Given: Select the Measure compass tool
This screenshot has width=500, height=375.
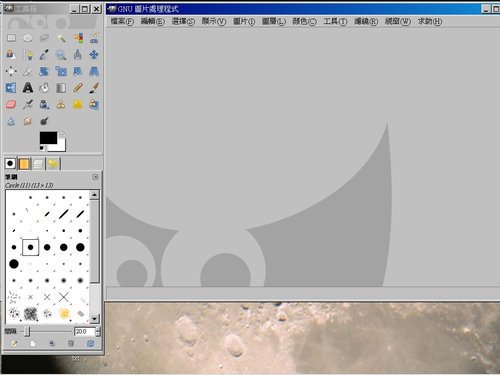Looking at the screenshot, I should click(78, 55).
